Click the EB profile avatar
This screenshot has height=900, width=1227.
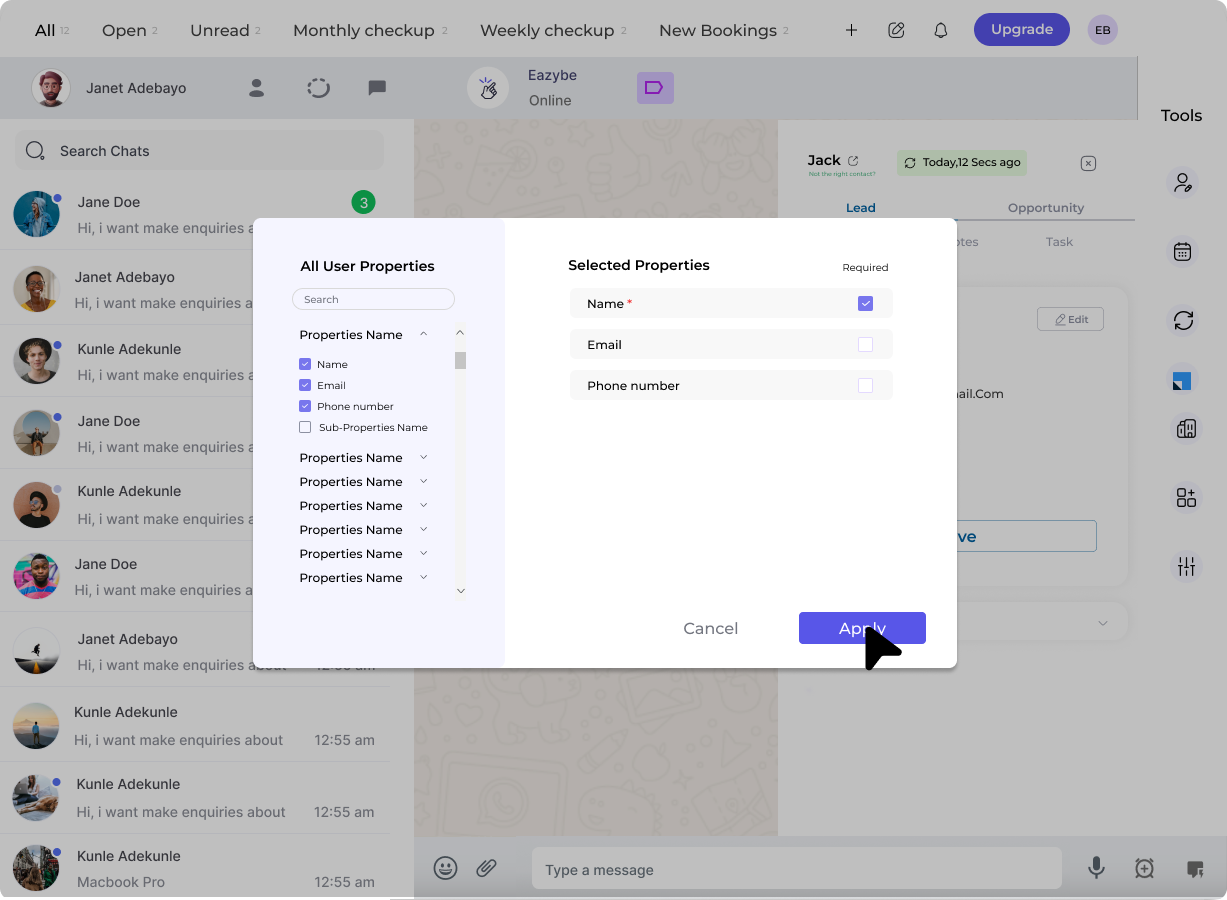[x=1103, y=30]
